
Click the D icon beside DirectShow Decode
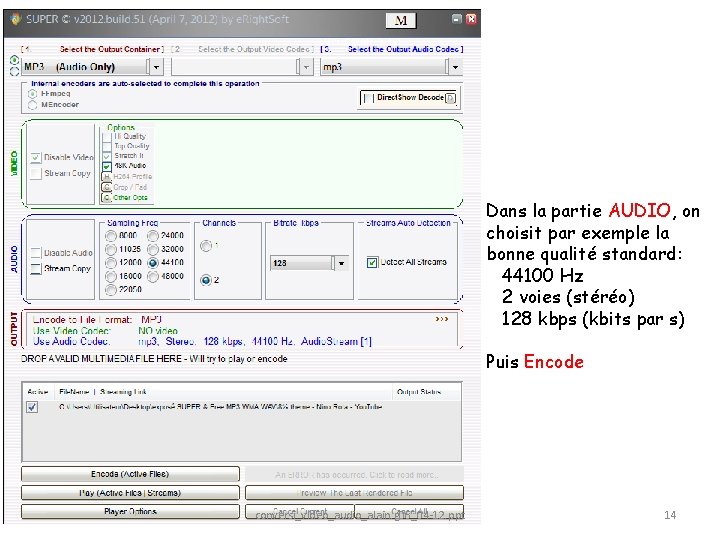[450, 98]
